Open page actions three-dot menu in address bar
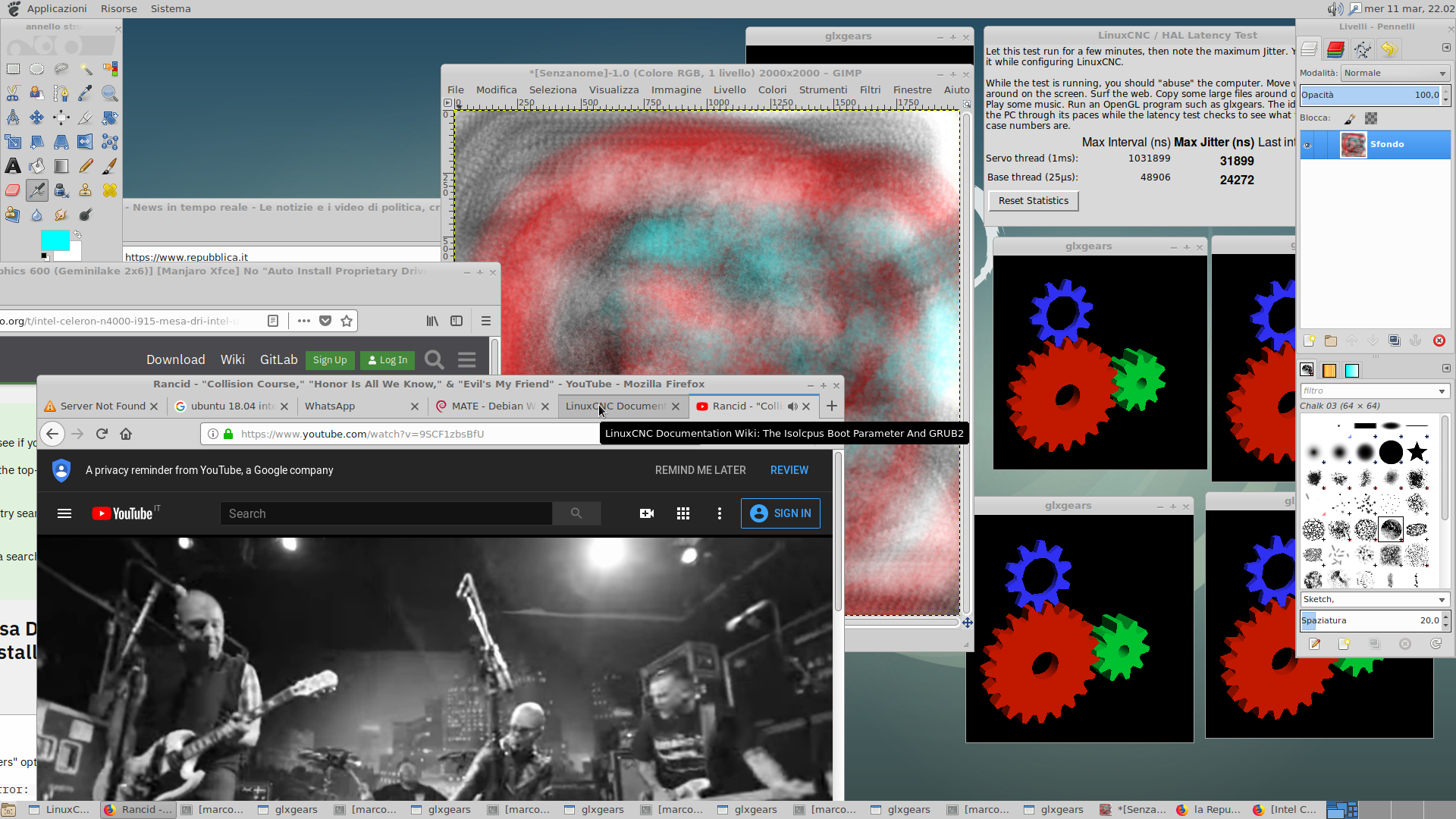 tap(304, 321)
